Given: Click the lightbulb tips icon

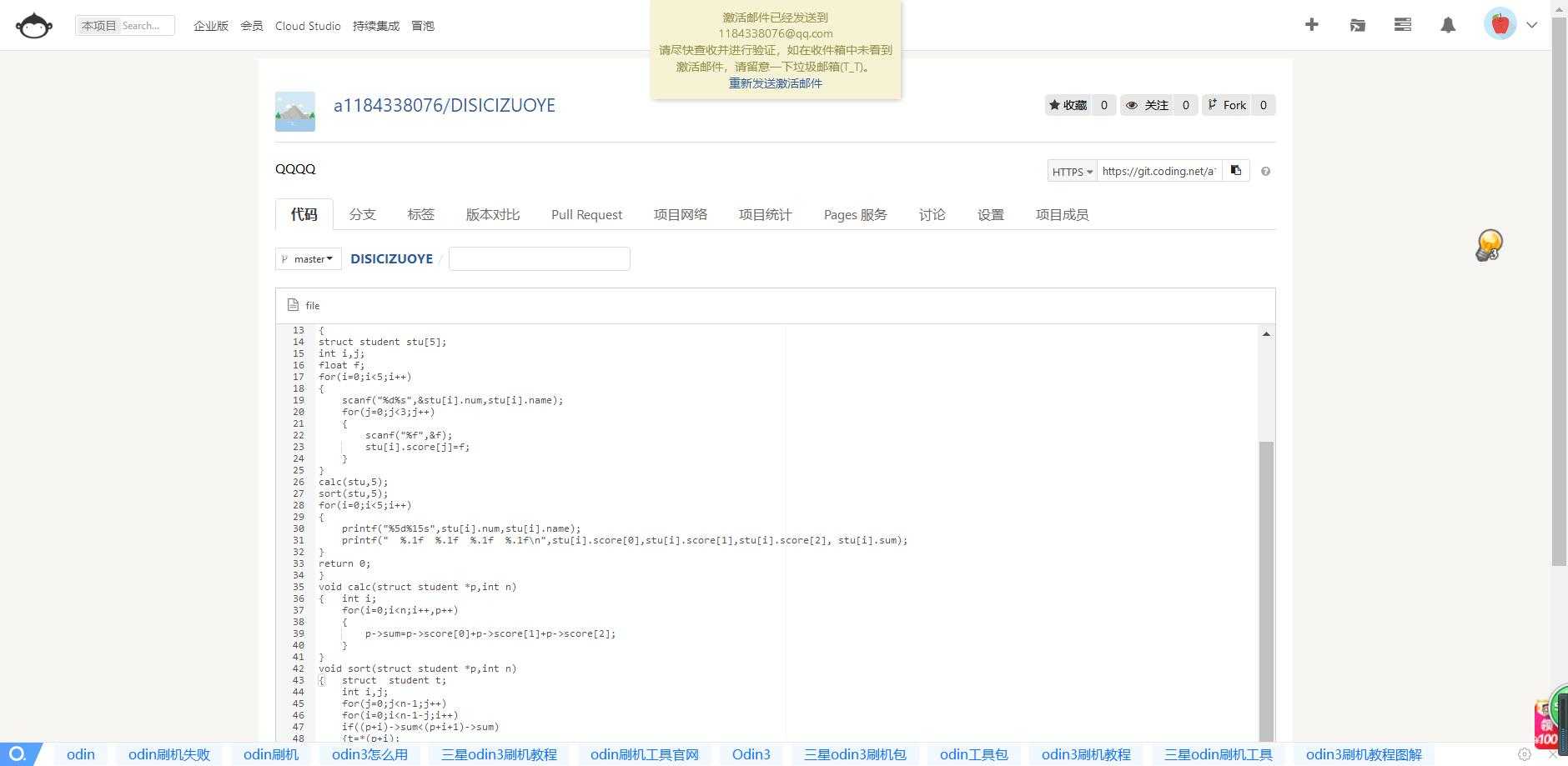Looking at the screenshot, I should pyautogui.click(x=1489, y=246).
